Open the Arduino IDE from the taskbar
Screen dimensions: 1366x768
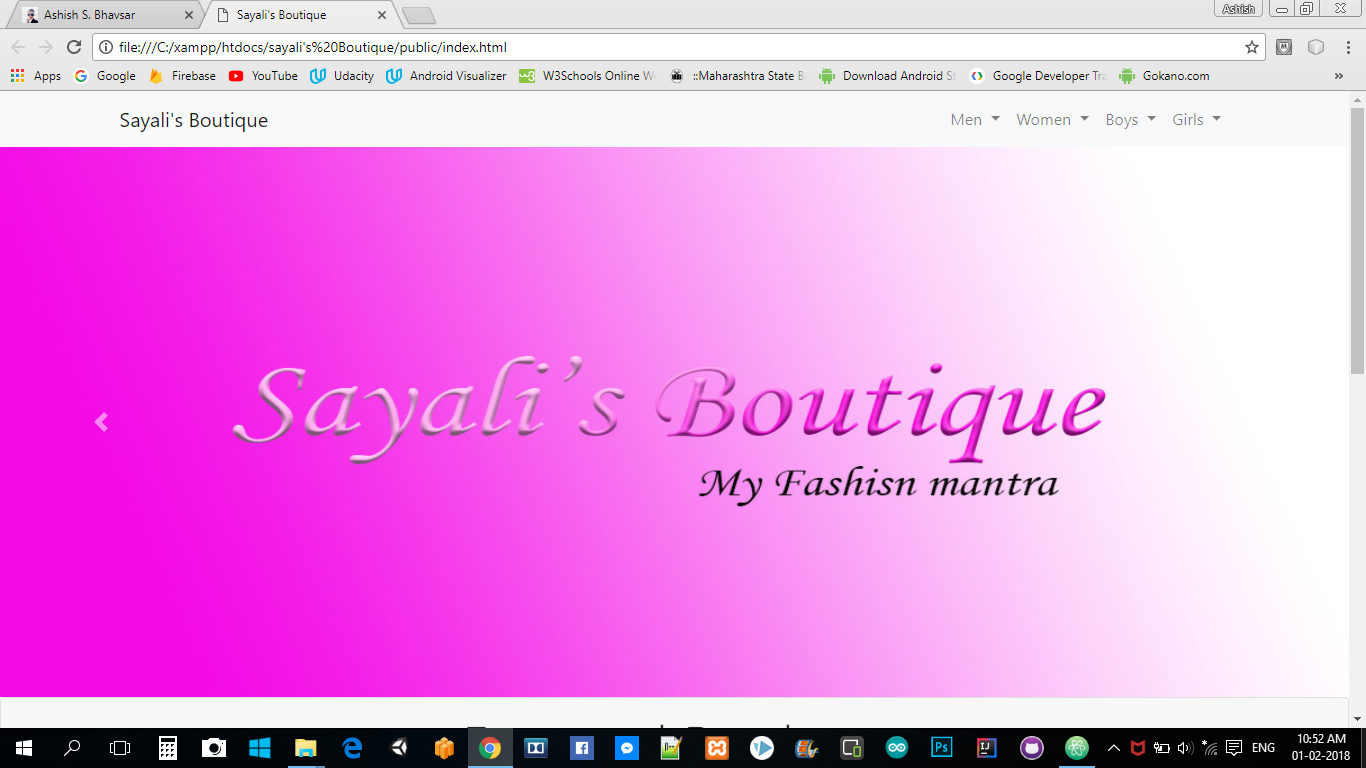point(896,747)
